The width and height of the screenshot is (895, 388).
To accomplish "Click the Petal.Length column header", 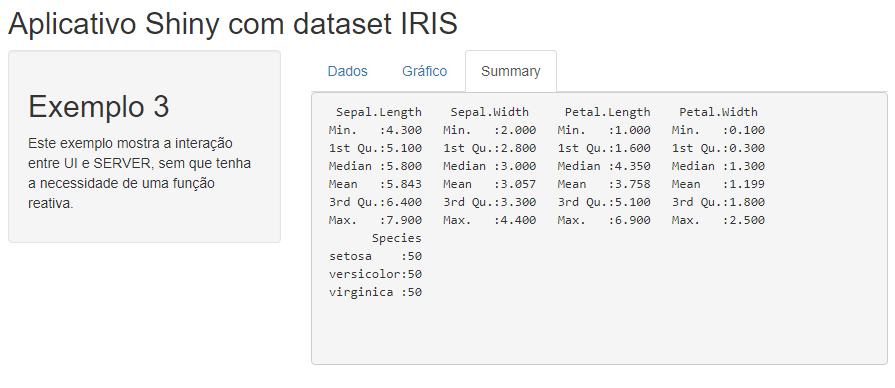I will point(607,112).
